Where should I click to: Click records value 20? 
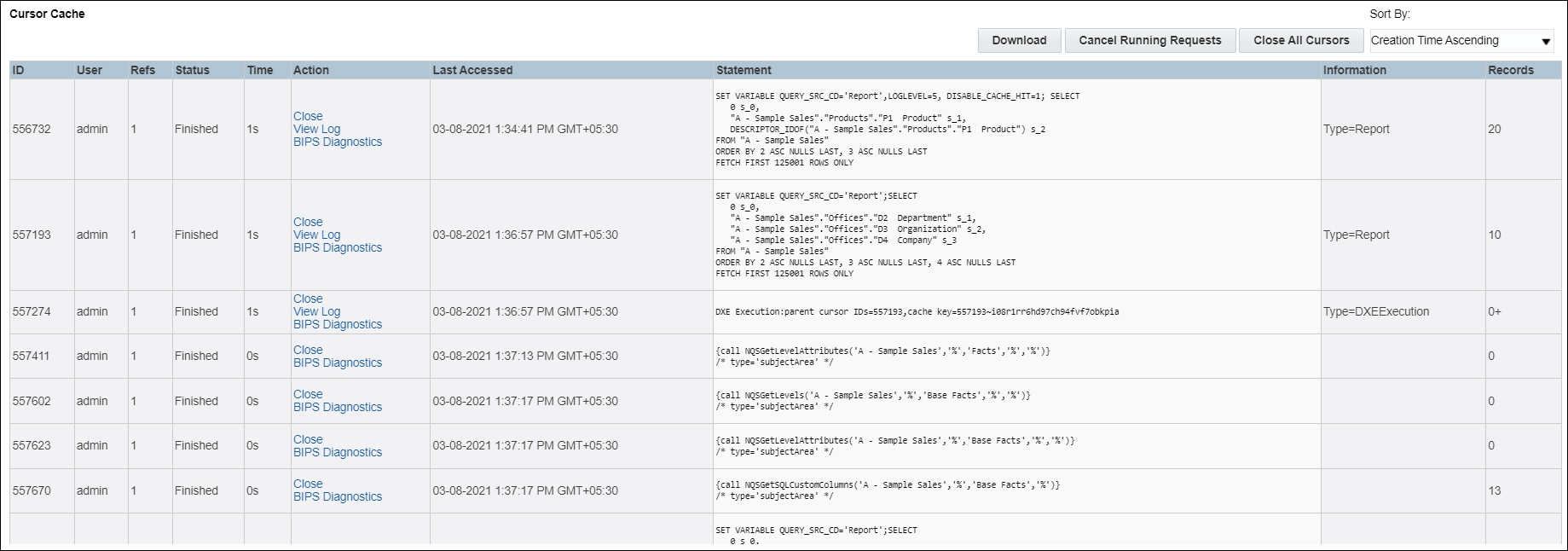pos(1495,129)
